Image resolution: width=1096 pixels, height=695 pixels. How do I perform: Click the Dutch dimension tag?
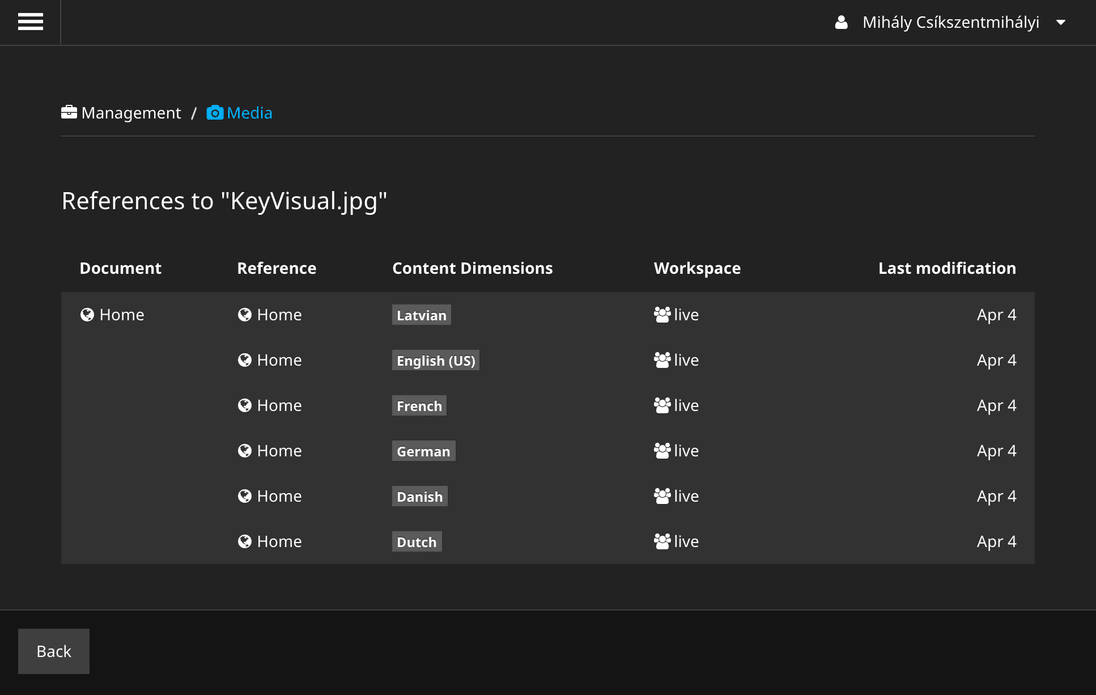(417, 543)
